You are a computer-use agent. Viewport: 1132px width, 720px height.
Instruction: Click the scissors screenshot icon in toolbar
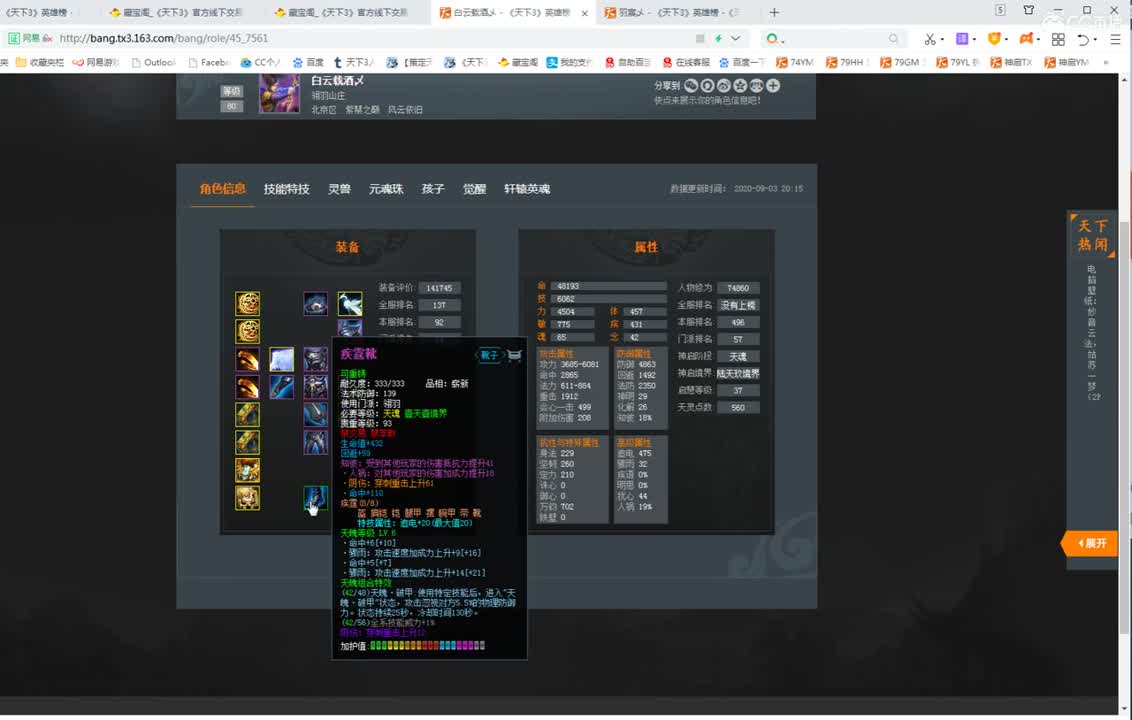tap(930, 37)
